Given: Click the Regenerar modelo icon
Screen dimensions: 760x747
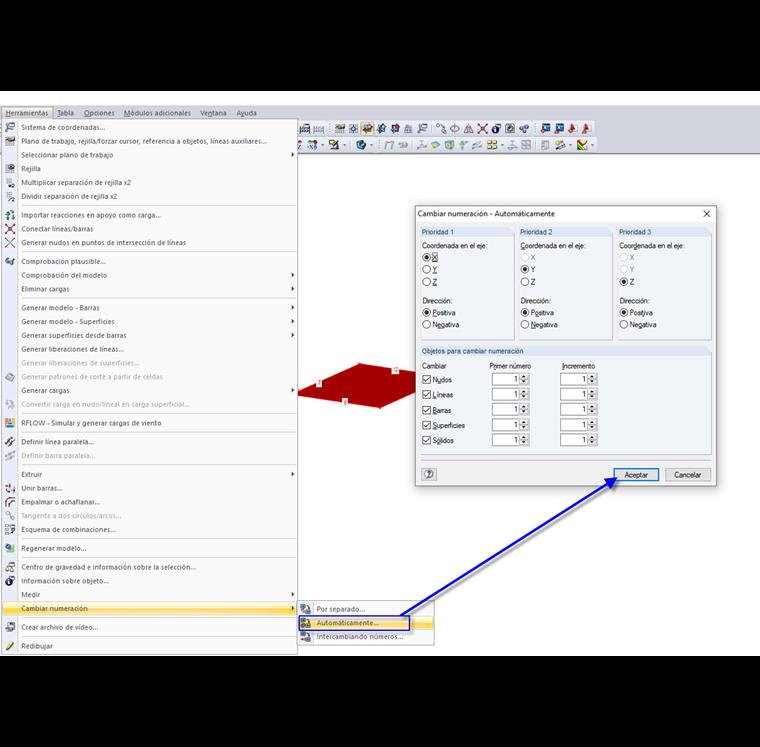Looking at the screenshot, I should (10, 548).
